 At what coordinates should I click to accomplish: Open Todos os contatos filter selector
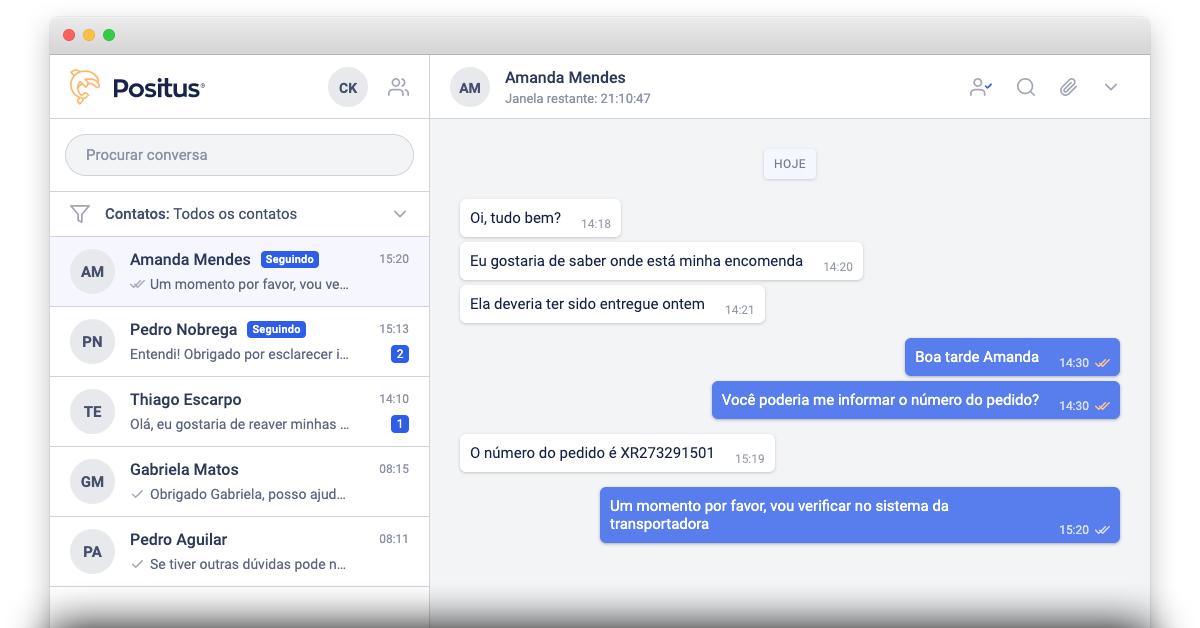[235, 214]
